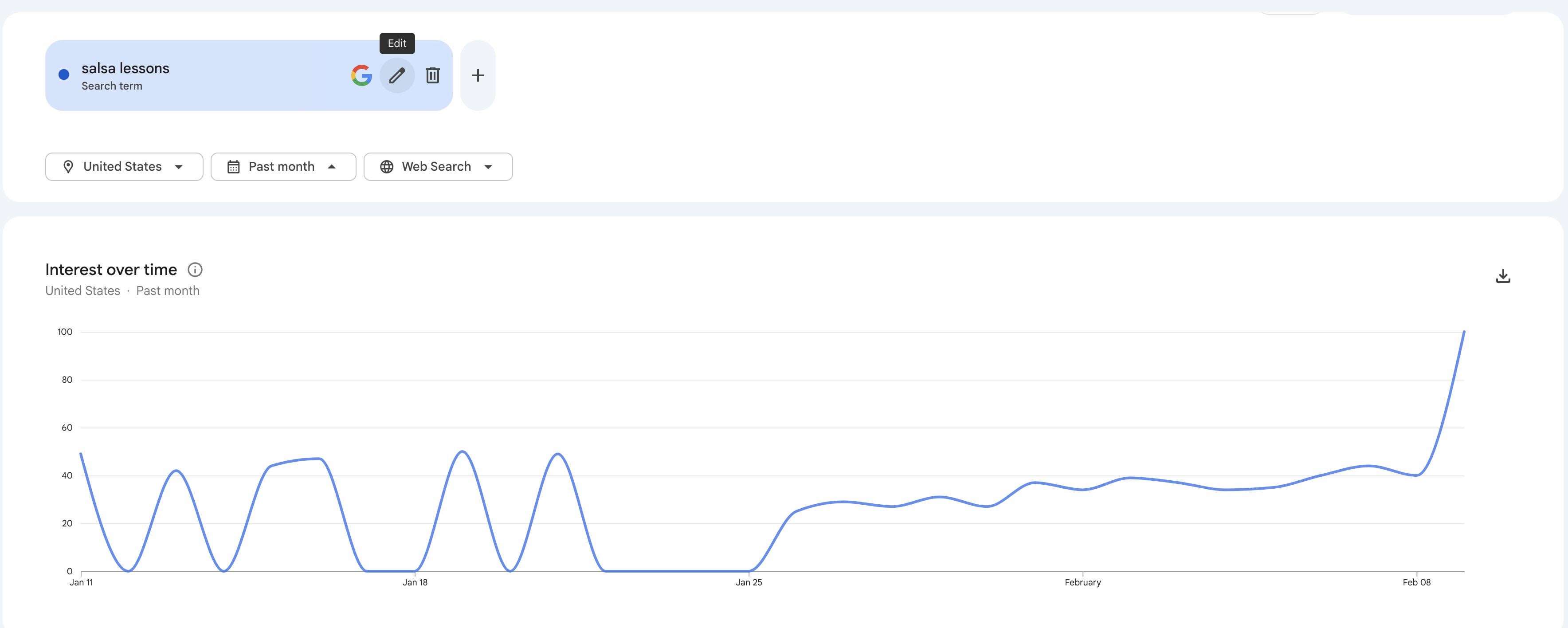Click the Jan 18 axis label

click(415, 582)
